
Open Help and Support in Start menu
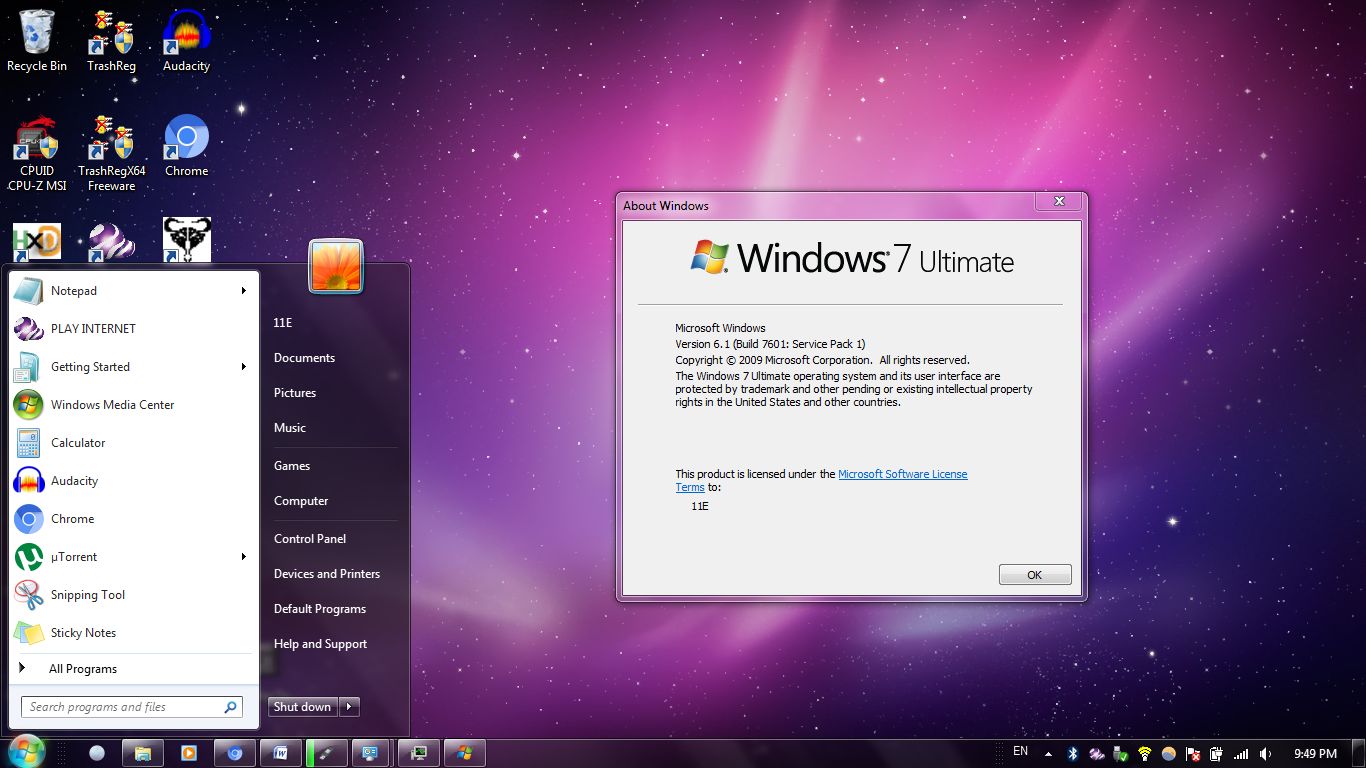pyautogui.click(x=321, y=644)
